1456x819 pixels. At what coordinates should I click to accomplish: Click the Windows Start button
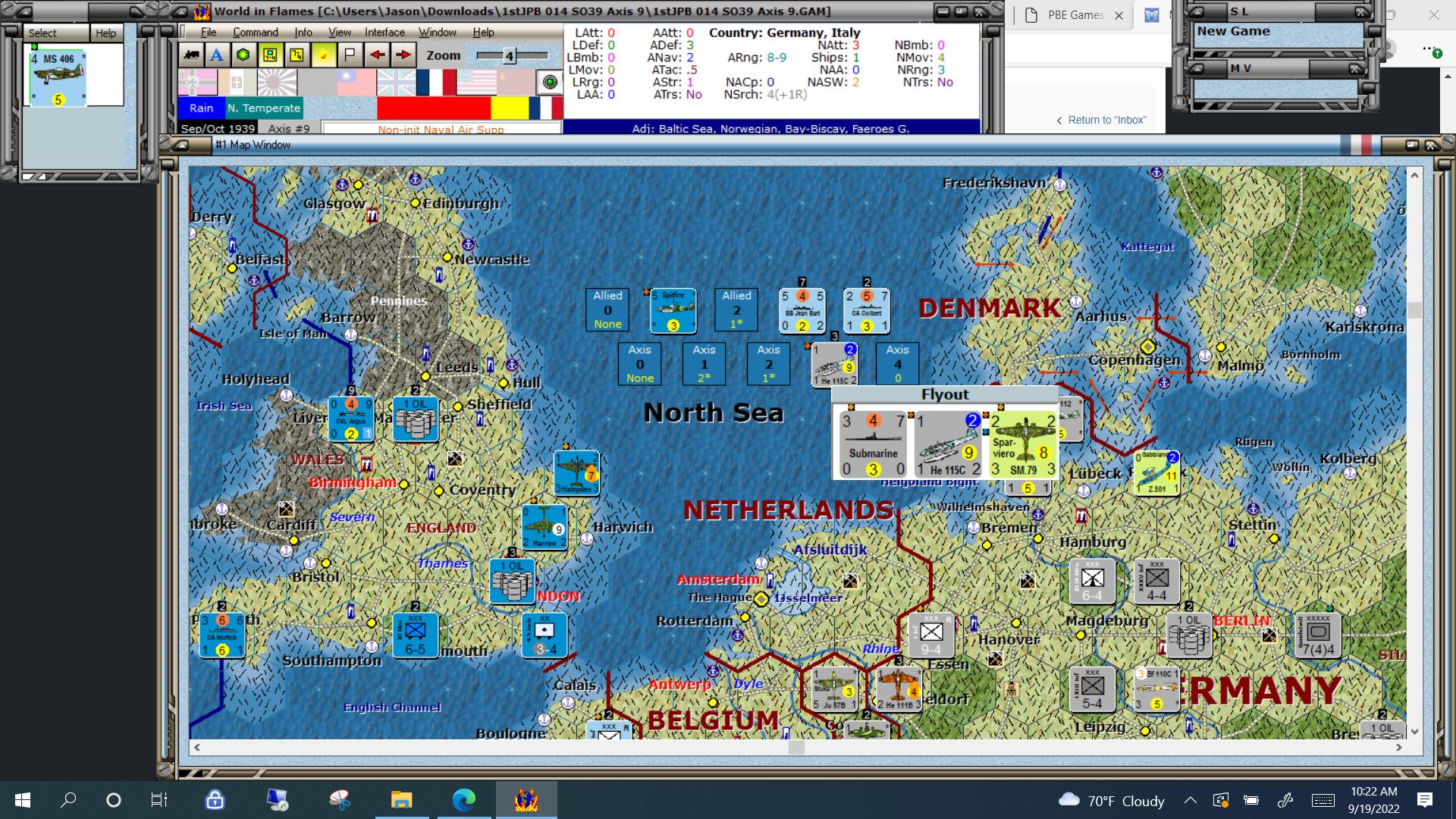coord(23,799)
